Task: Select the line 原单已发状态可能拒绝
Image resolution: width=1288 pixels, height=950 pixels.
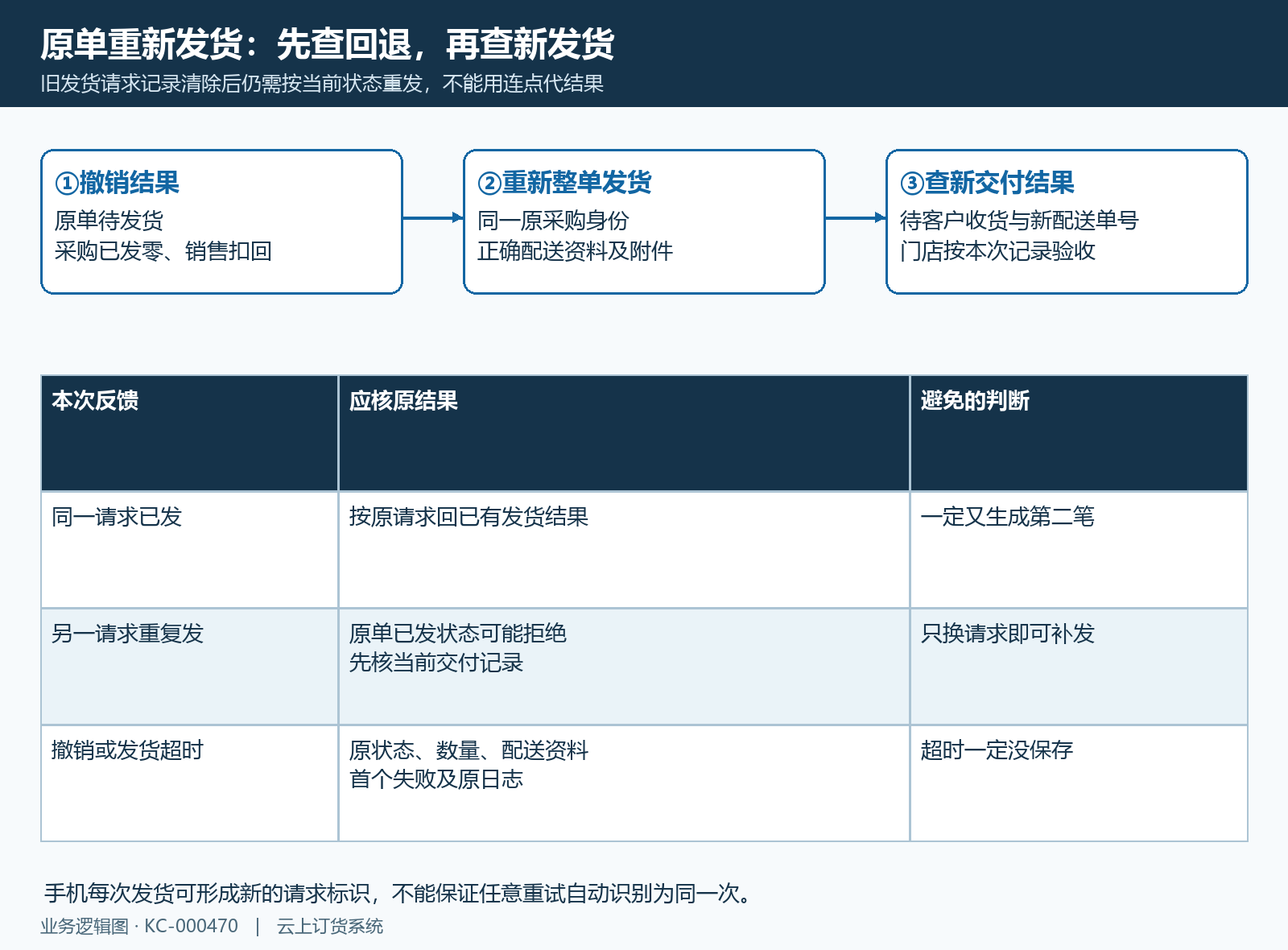Action: tap(458, 634)
